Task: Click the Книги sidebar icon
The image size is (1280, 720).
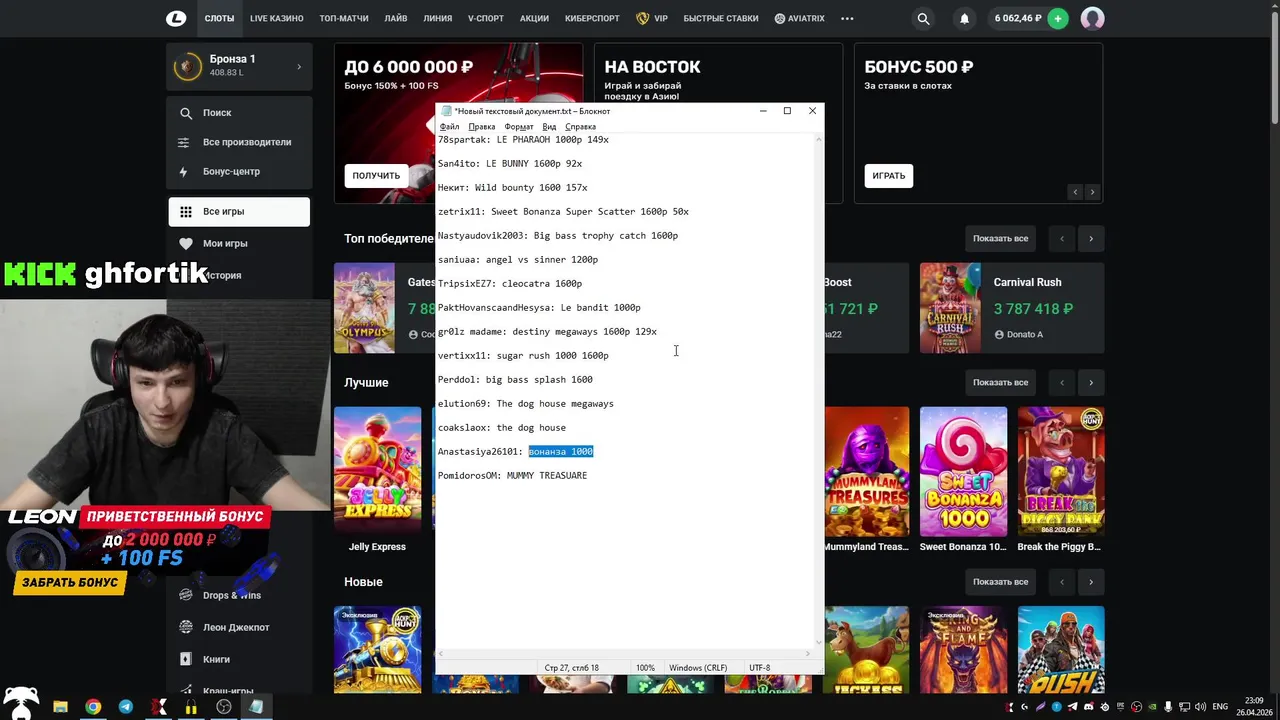Action: click(x=185, y=659)
